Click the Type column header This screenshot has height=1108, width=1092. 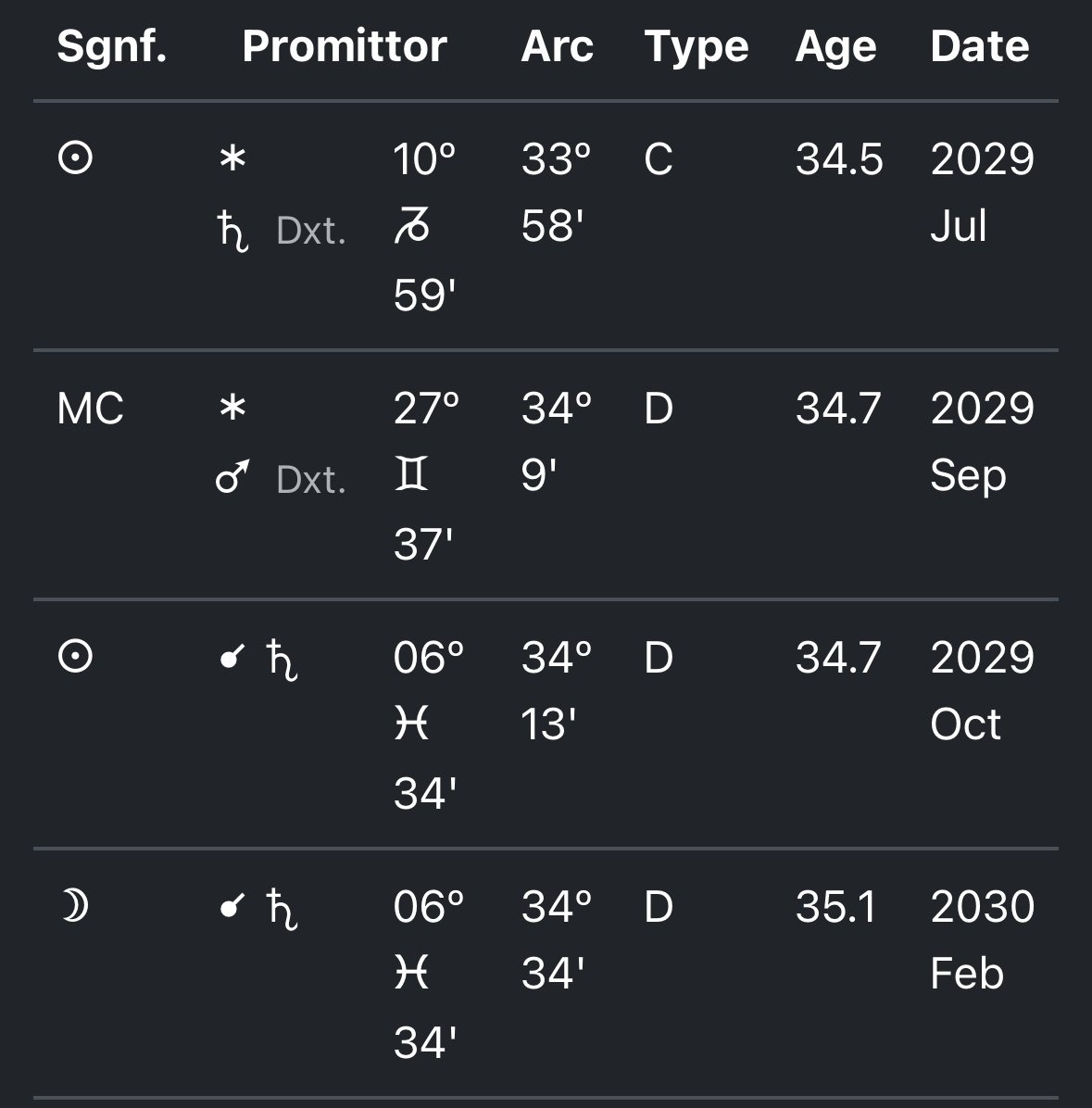697,48
